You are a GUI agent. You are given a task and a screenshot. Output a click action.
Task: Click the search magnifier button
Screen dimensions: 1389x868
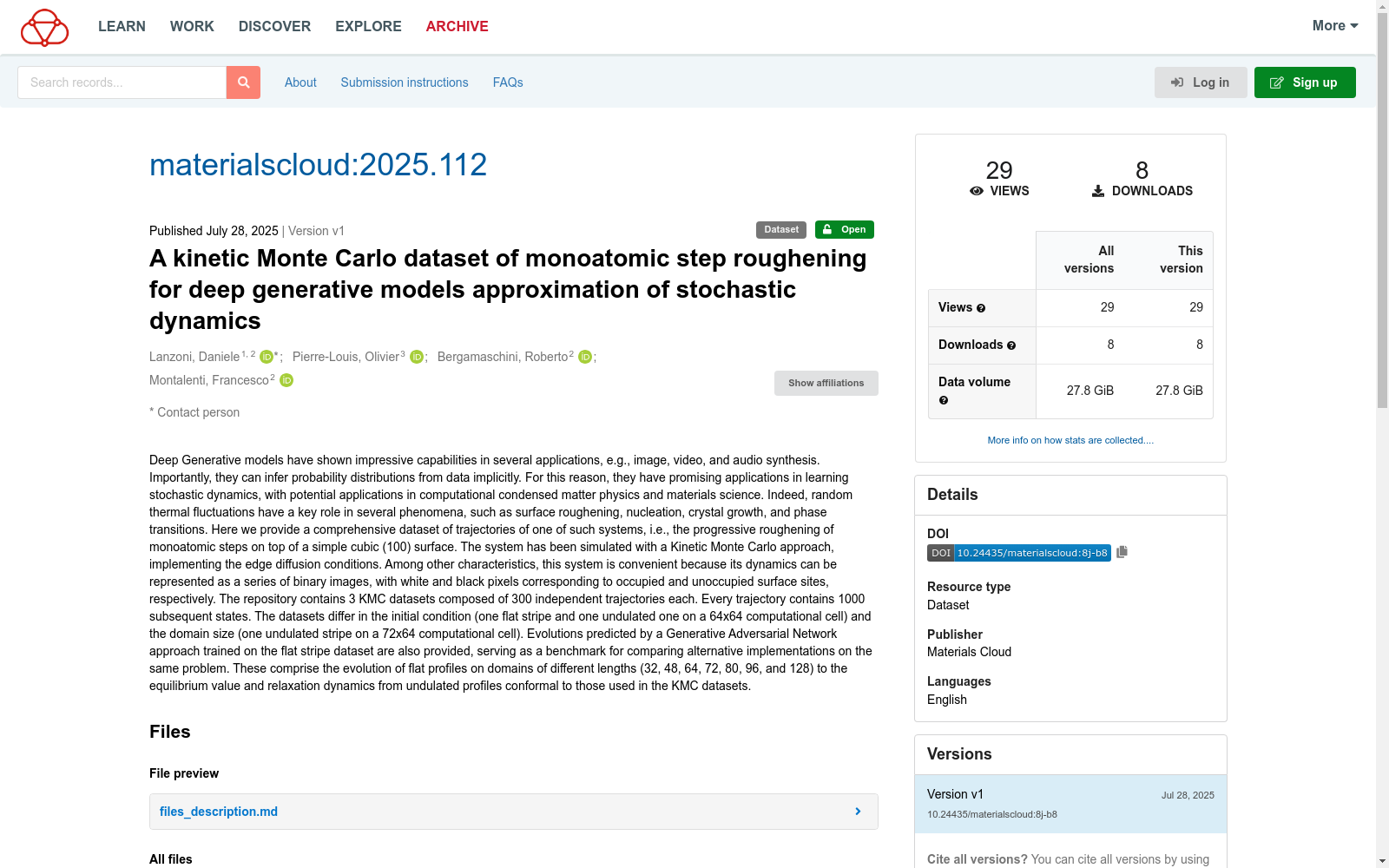click(x=243, y=82)
